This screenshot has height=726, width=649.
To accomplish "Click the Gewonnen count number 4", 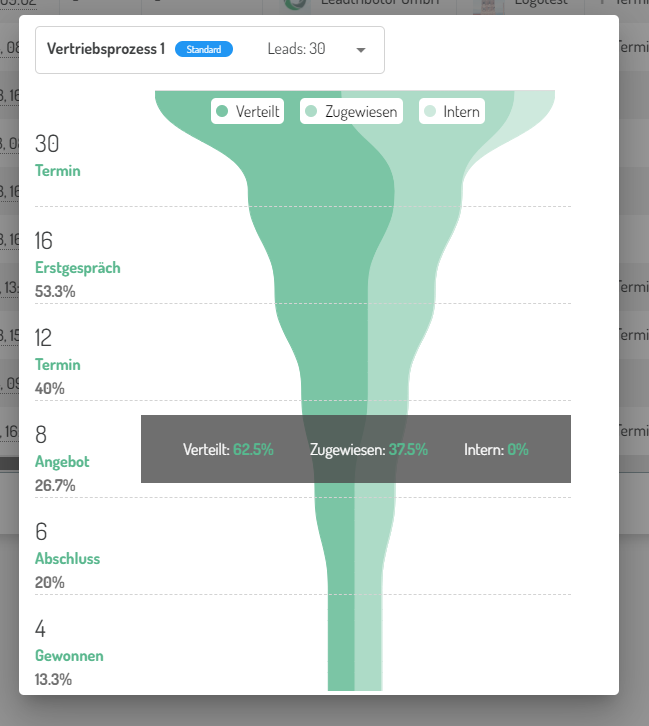I will click(x=41, y=630).
